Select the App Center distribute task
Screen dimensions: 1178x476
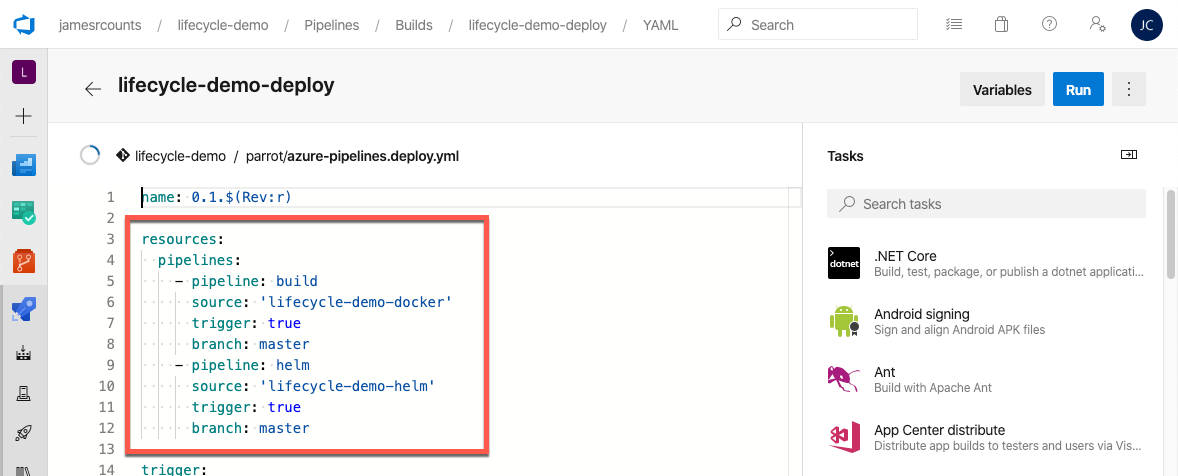point(988,438)
